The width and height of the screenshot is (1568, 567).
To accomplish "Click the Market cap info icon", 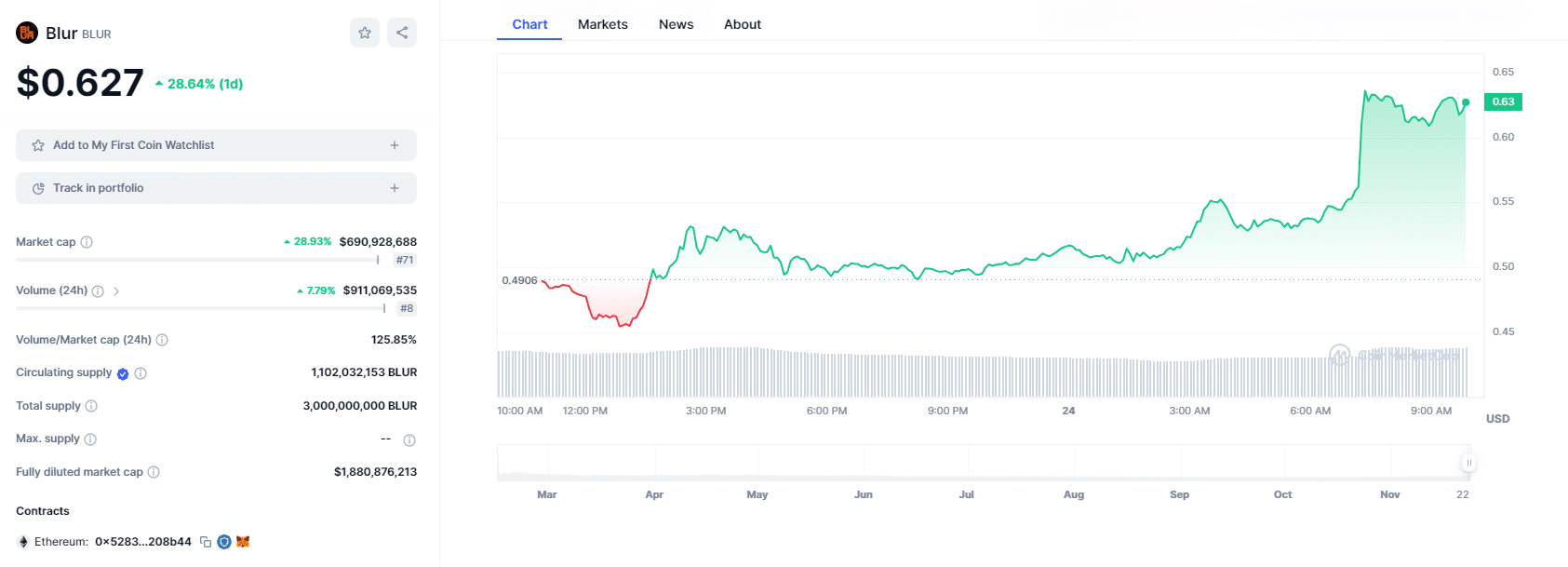I will (x=87, y=242).
